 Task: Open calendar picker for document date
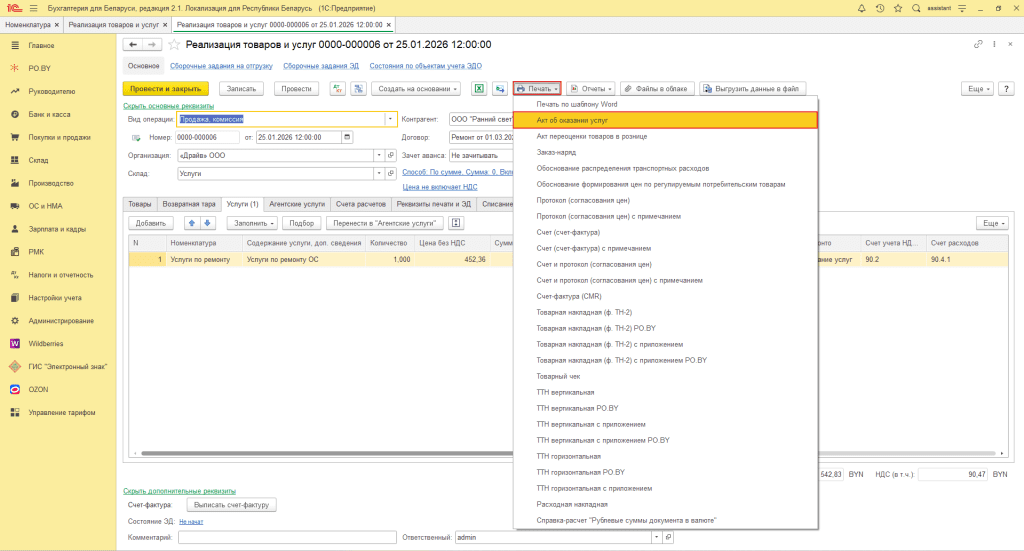coord(347,137)
